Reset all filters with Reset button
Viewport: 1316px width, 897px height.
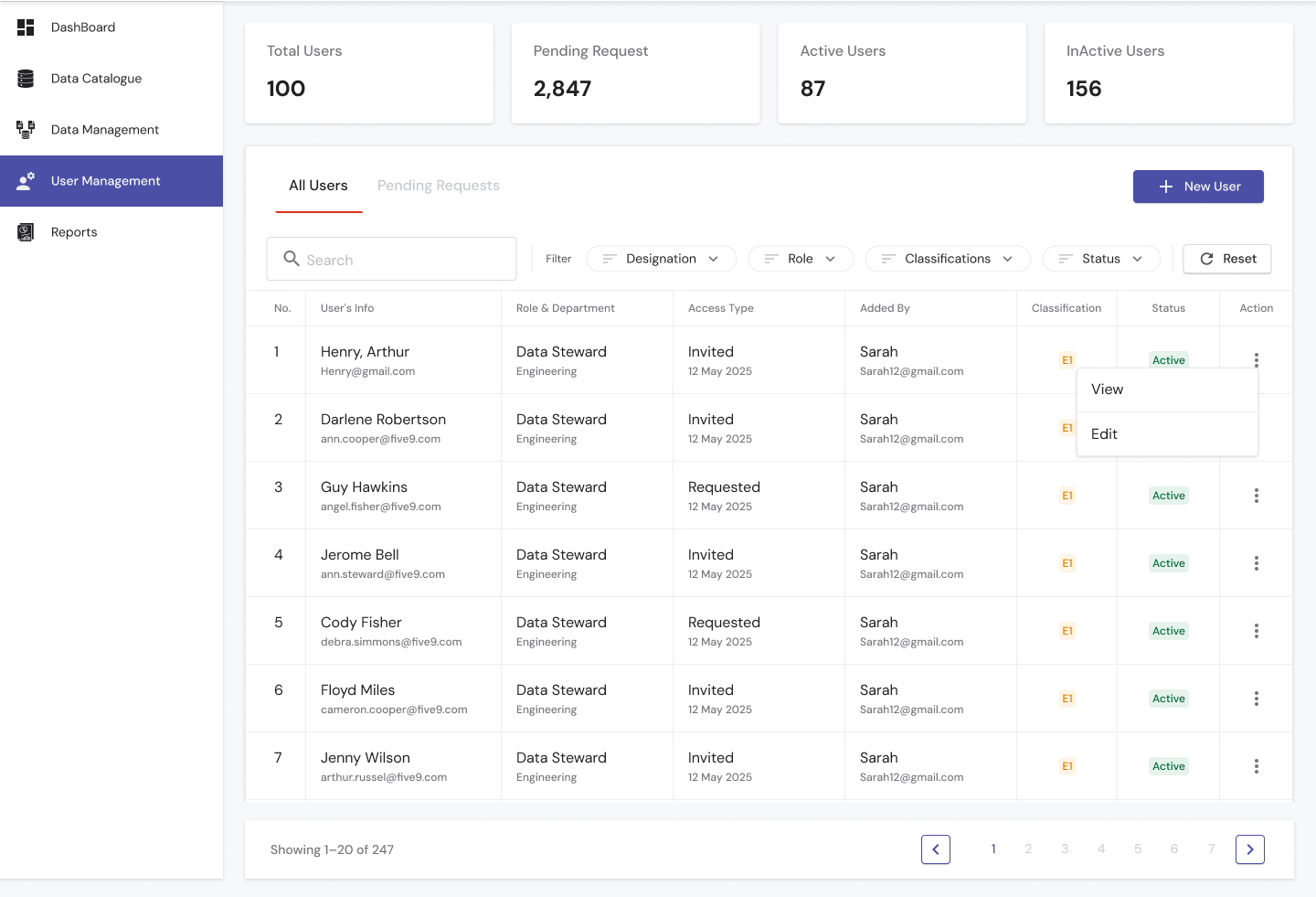[1226, 259]
